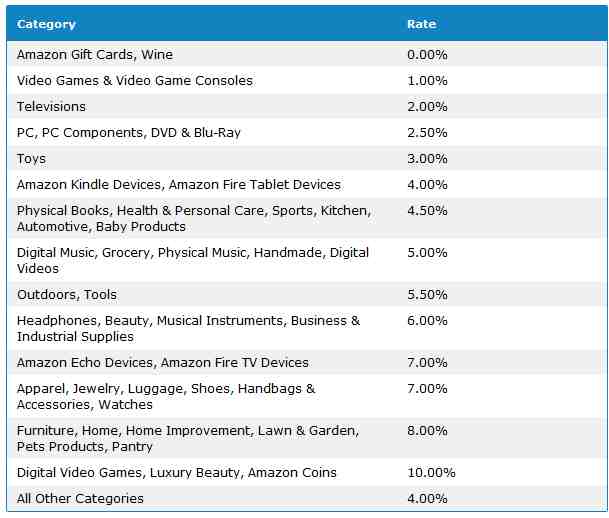Click the Televisions category cell
This screenshot has width=609, height=518.
(x=51, y=107)
